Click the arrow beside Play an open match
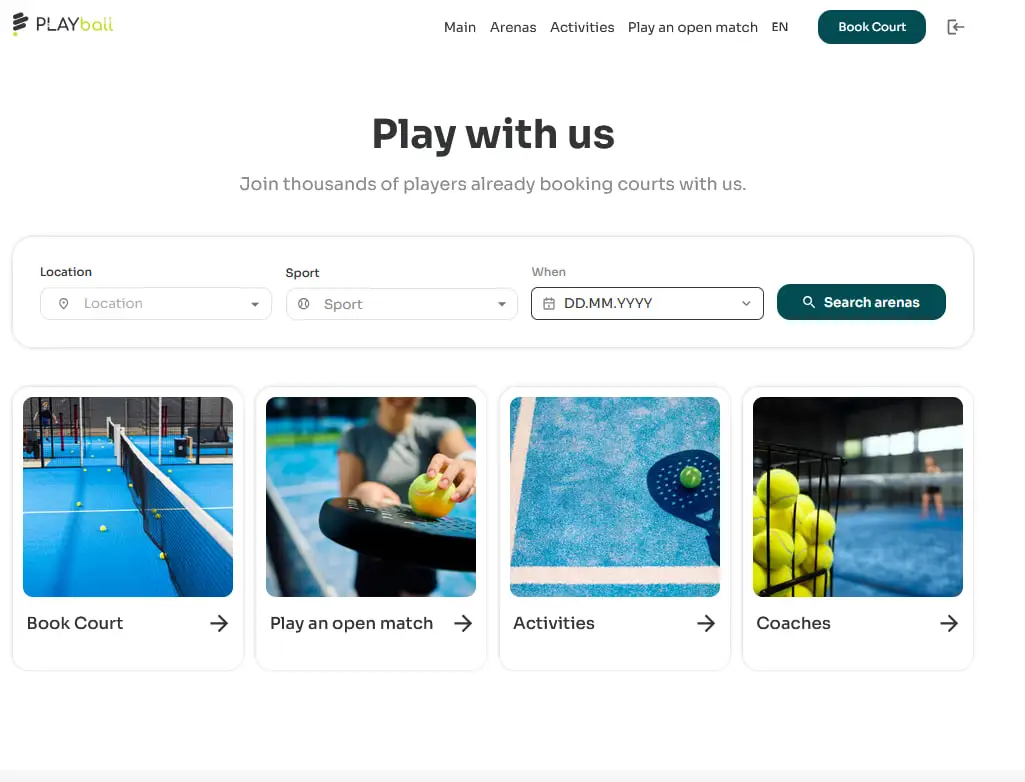The image size is (1025, 782). coord(463,623)
